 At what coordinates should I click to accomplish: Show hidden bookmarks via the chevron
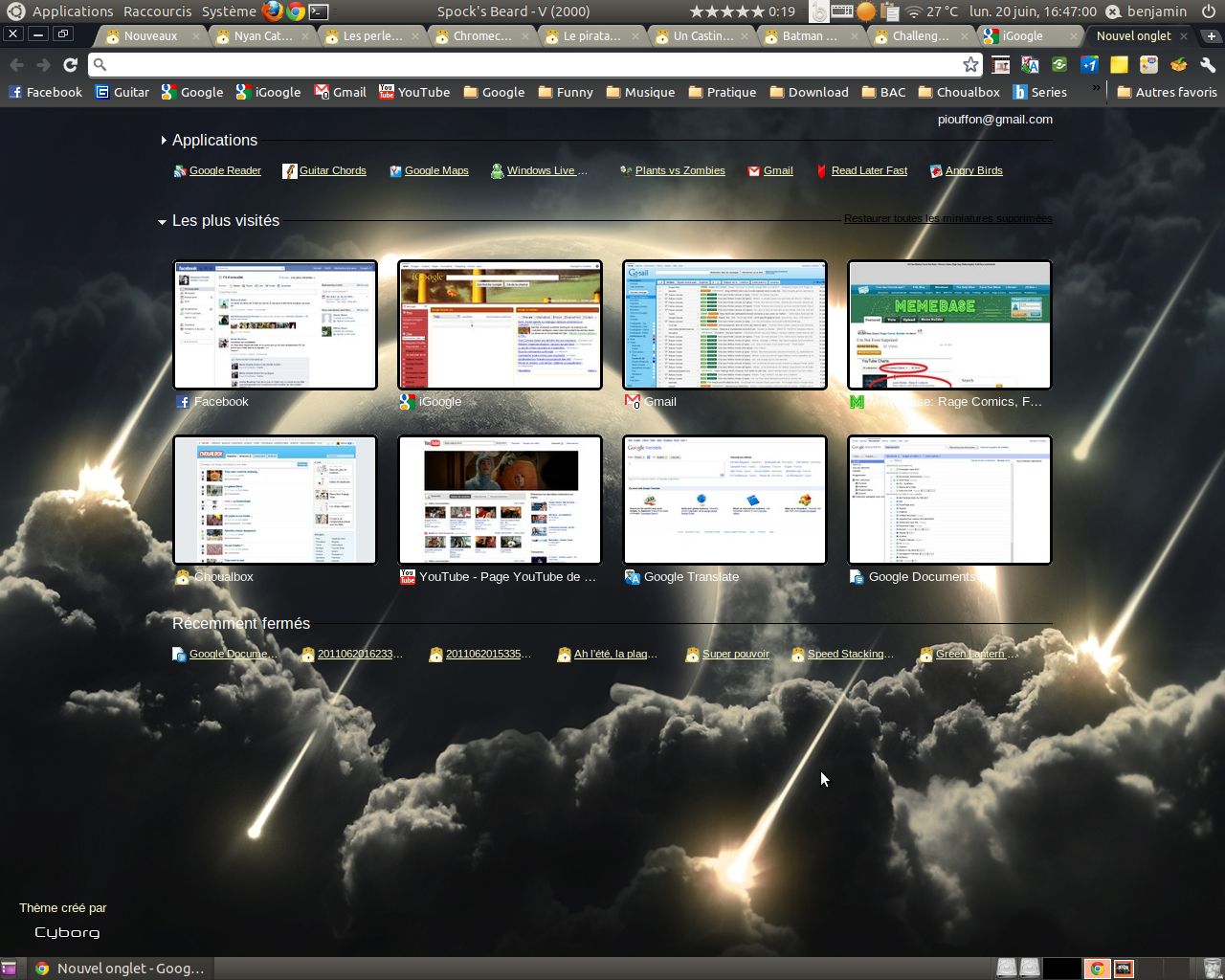pyautogui.click(x=1096, y=89)
